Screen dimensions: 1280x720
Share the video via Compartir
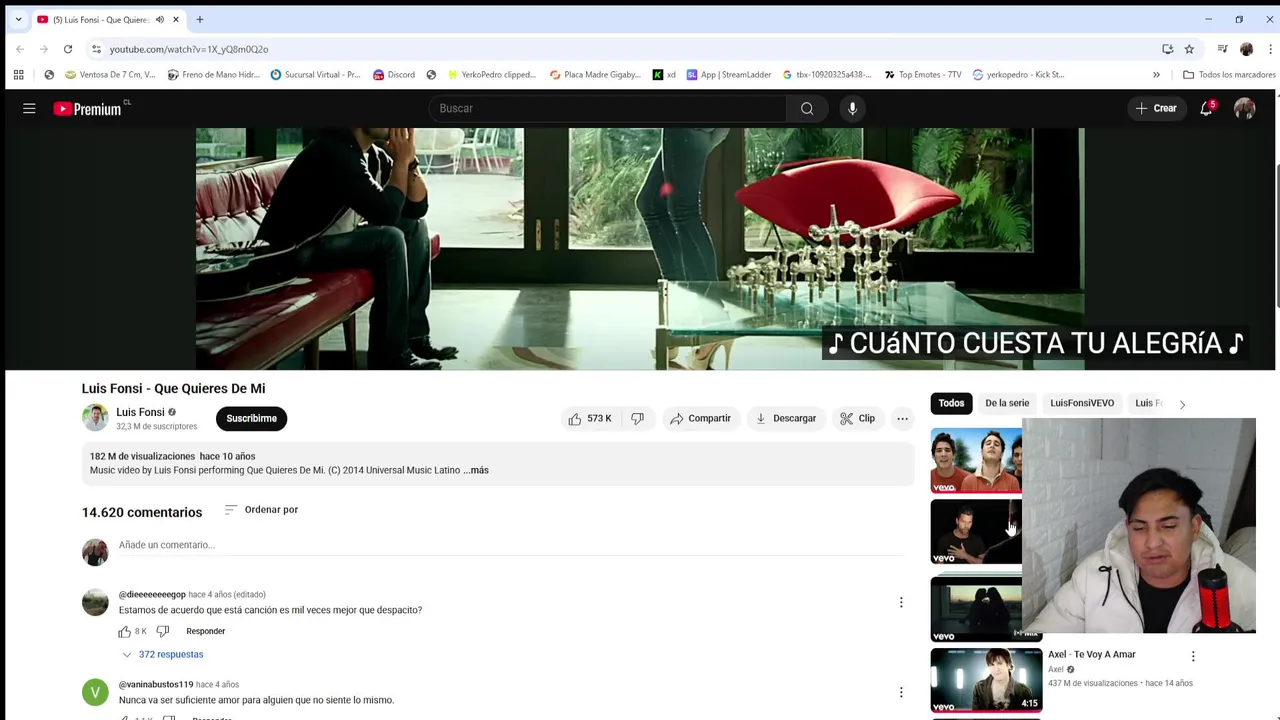(700, 418)
